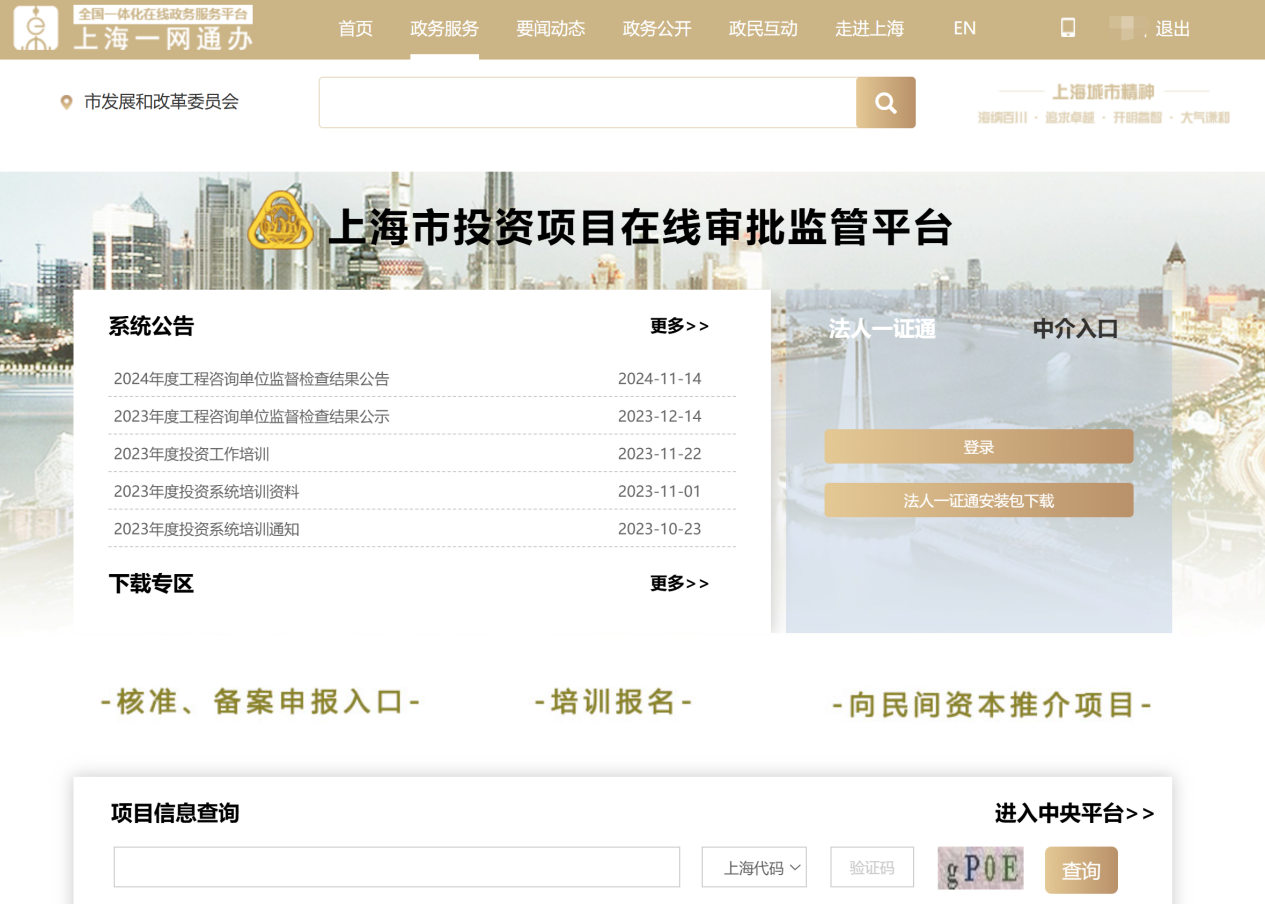Refresh the gP0E captcha image
This screenshot has height=904, width=1265.
pyautogui.click(x=980, y=868)
